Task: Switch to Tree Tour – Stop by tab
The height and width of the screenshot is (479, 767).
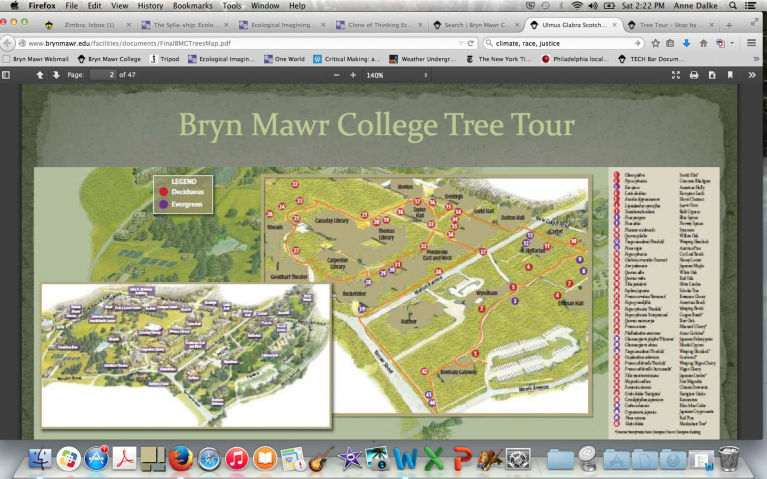Action: point(671,24)
